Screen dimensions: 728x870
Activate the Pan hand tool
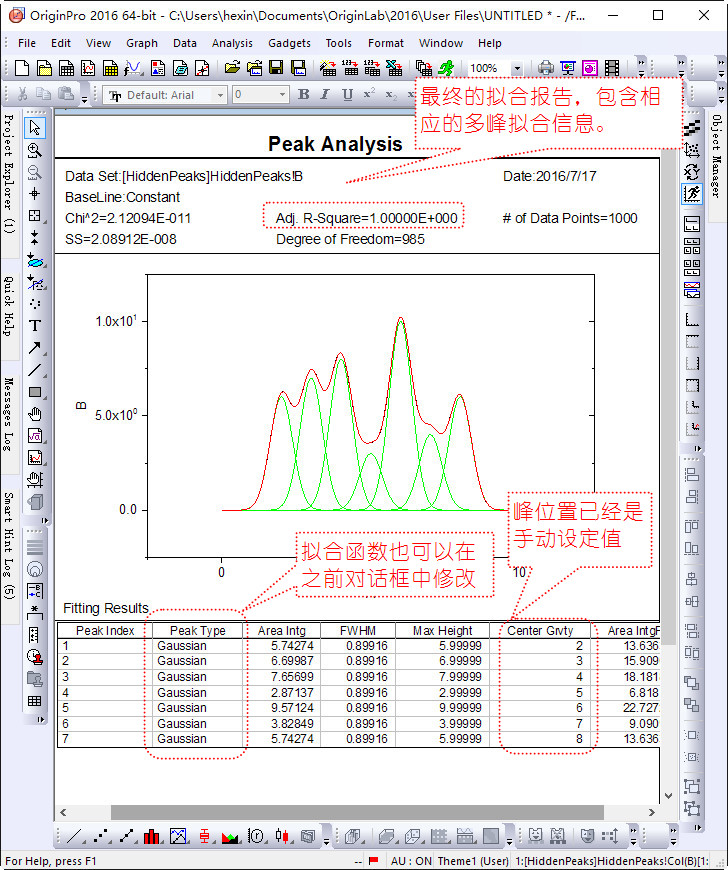(x=35, y=414)
